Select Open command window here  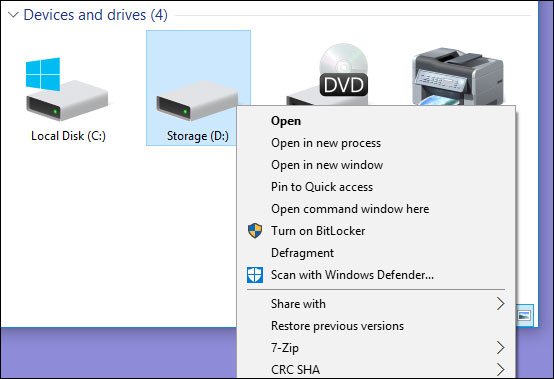[x=376, y=209]
